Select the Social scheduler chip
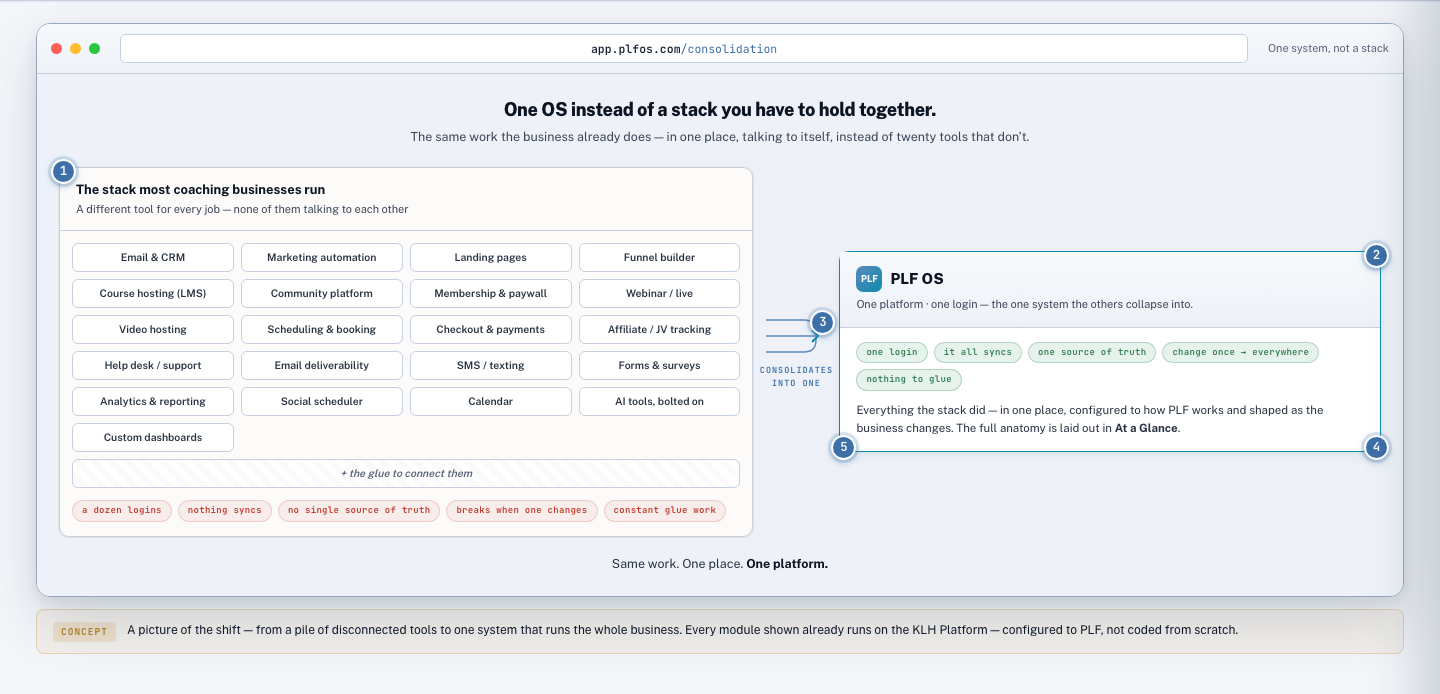The image size is (1440, 694). (322, 401)
